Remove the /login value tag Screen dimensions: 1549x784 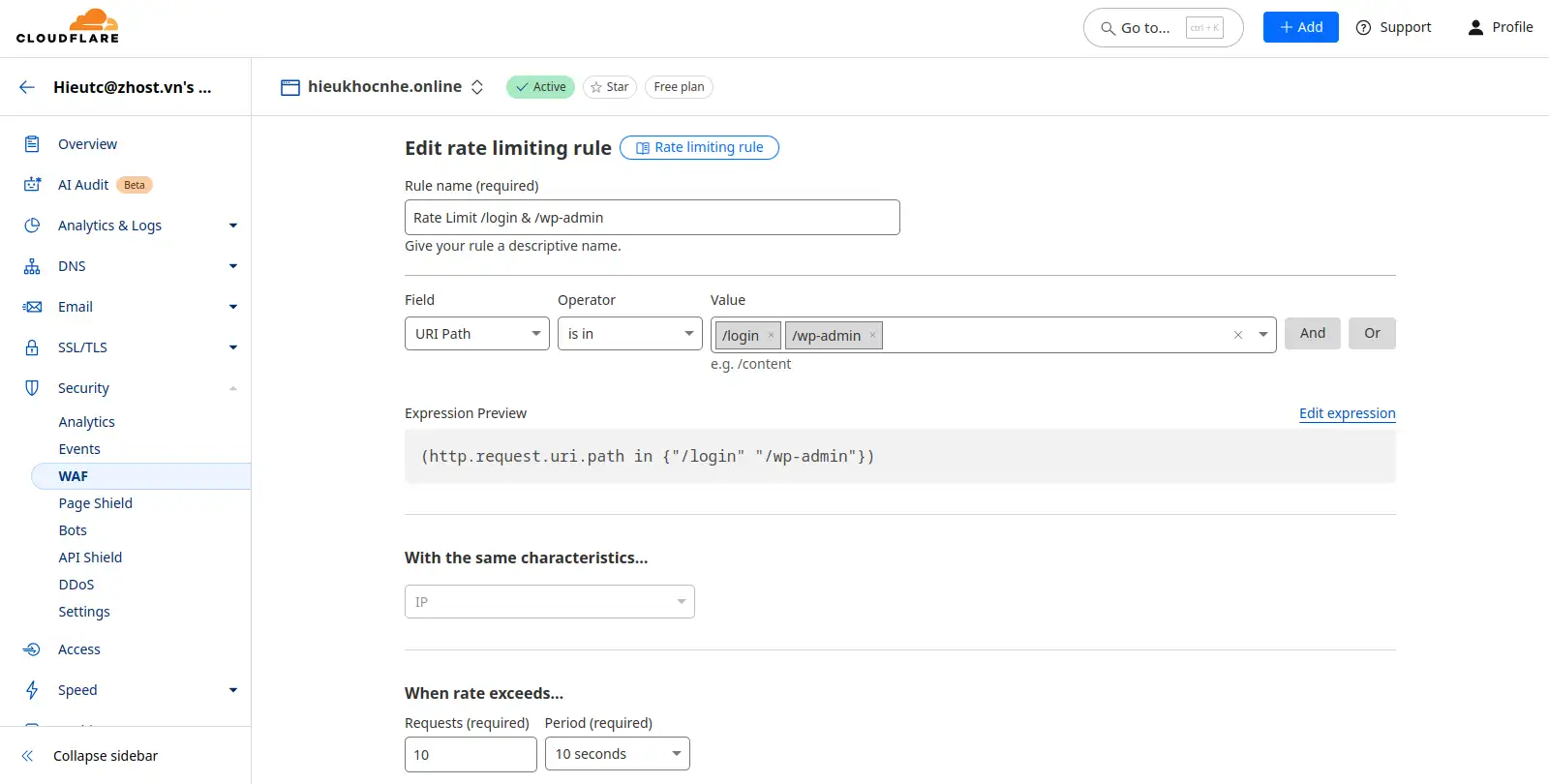(x=771, y=335)
